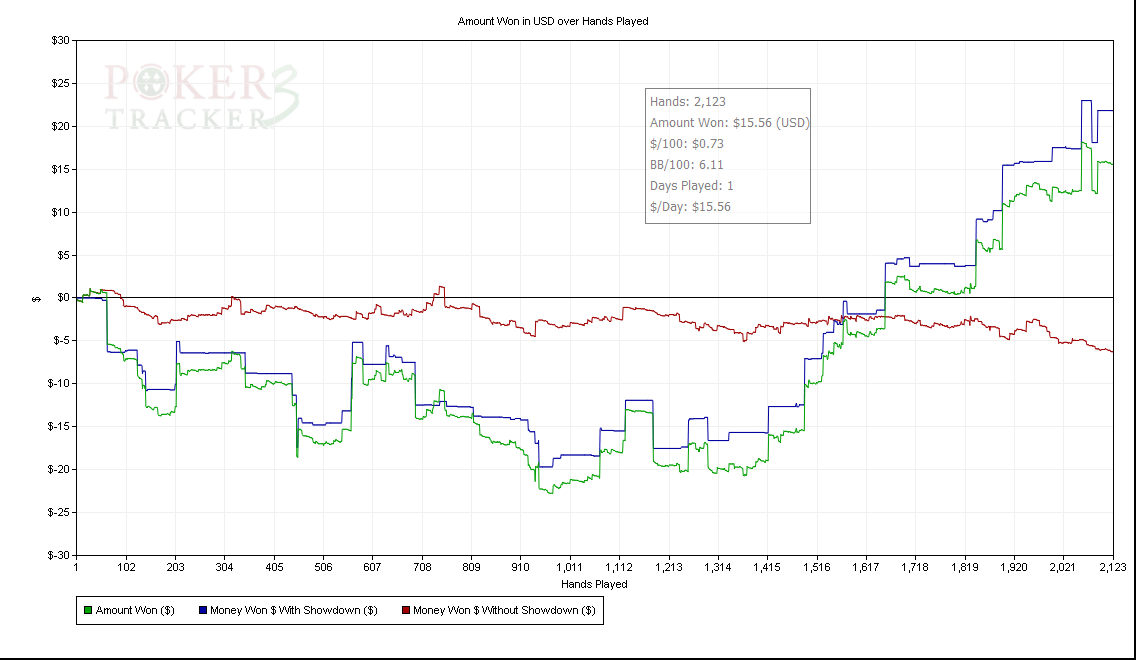The width and height of the screenshot is (1136, 660).
Task: Click the 607 x-axis tick label
Action: pos(372,567)
